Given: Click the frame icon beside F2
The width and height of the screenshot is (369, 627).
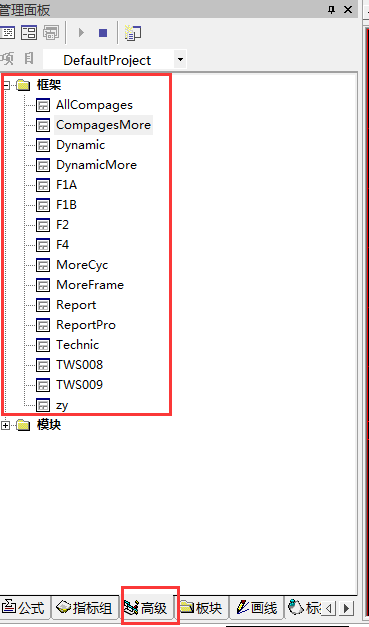Looking at the screenshot, I should [x=43, y=225].
